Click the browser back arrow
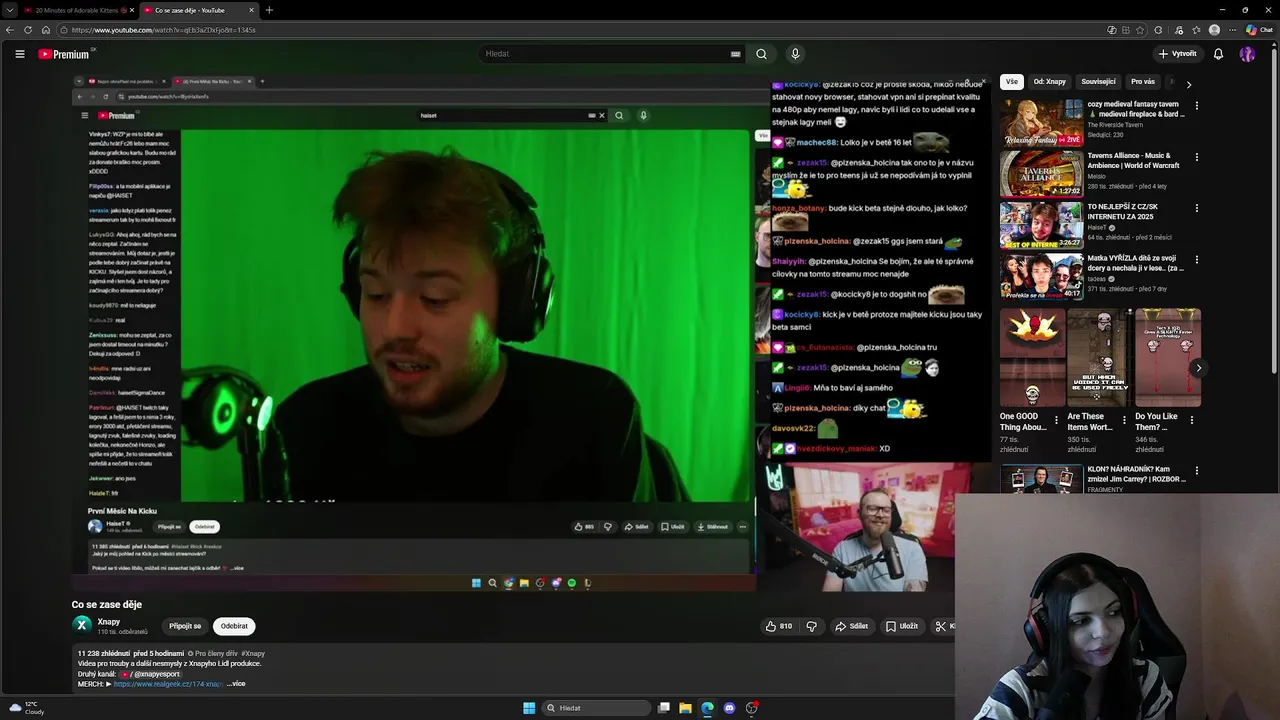1280x720 pixels. pyautogui.click(x=10, y=30)
